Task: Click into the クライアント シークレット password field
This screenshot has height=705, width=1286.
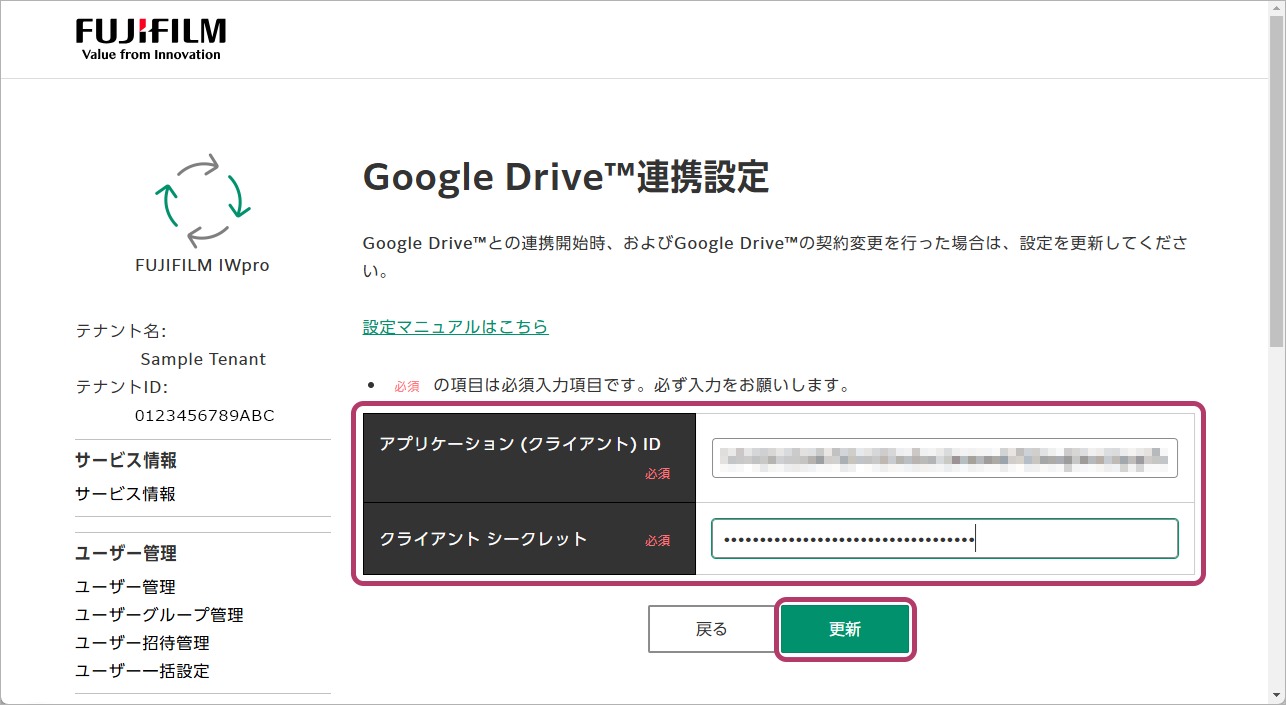Action: coord(944,538)
